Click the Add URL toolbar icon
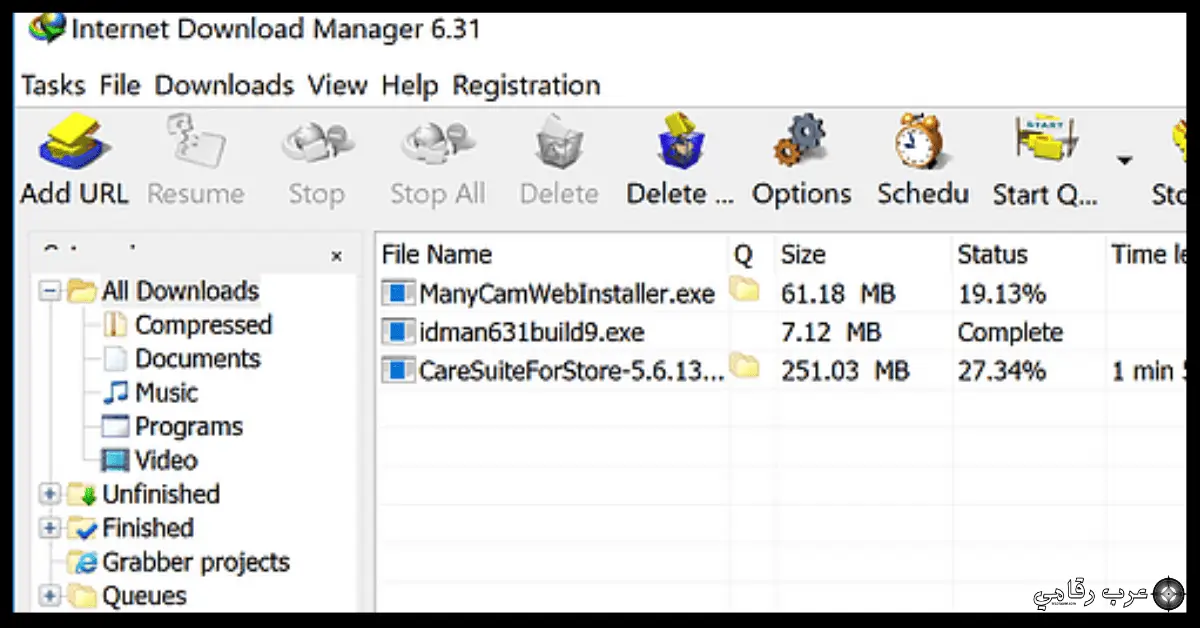The image size is (1200, 628). click(72, 146)
